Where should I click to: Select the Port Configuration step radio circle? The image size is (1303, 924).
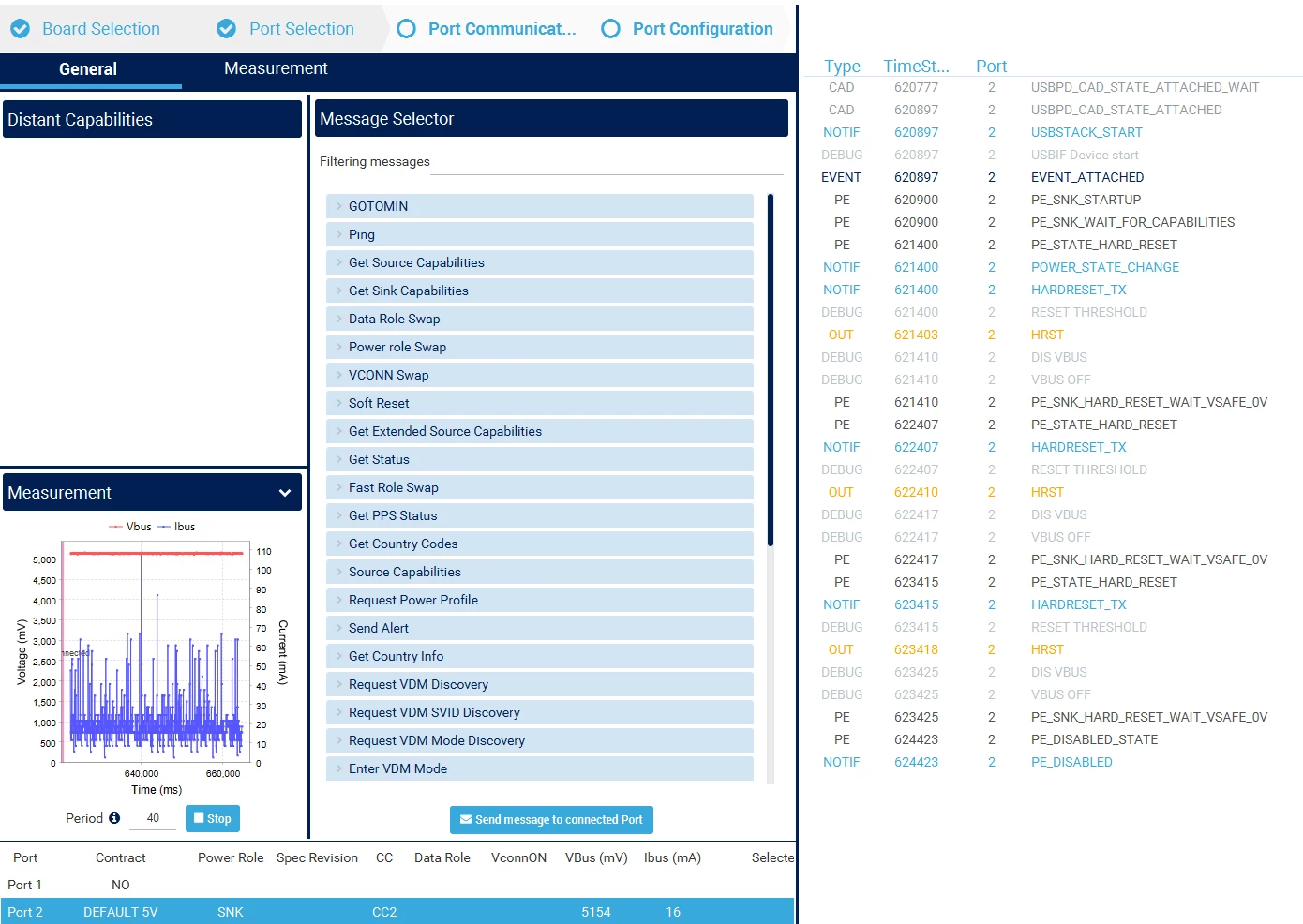coord(611,29)
